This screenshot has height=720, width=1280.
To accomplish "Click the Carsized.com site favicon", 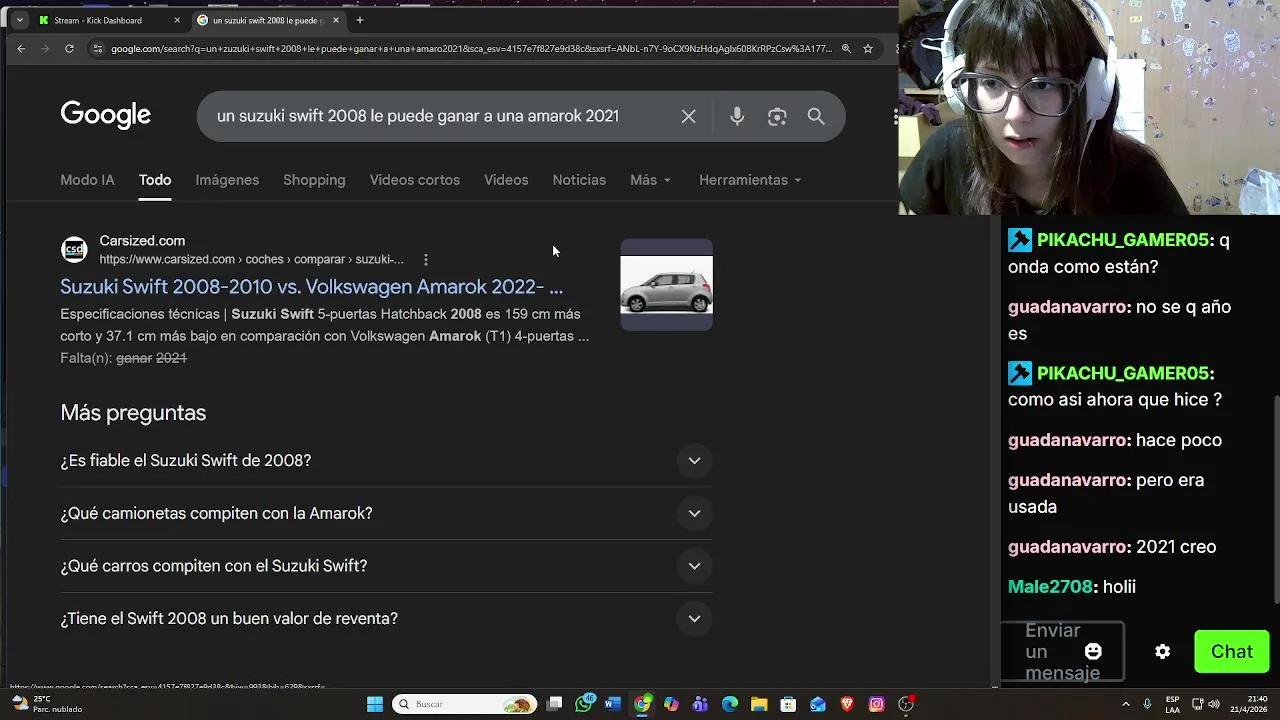I will click(x=74, y=249).
